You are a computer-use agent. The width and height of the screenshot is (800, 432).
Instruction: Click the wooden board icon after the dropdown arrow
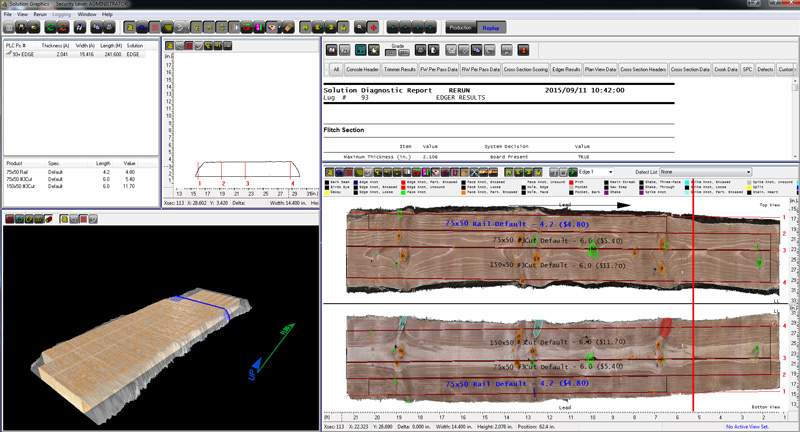coord(288,28)
